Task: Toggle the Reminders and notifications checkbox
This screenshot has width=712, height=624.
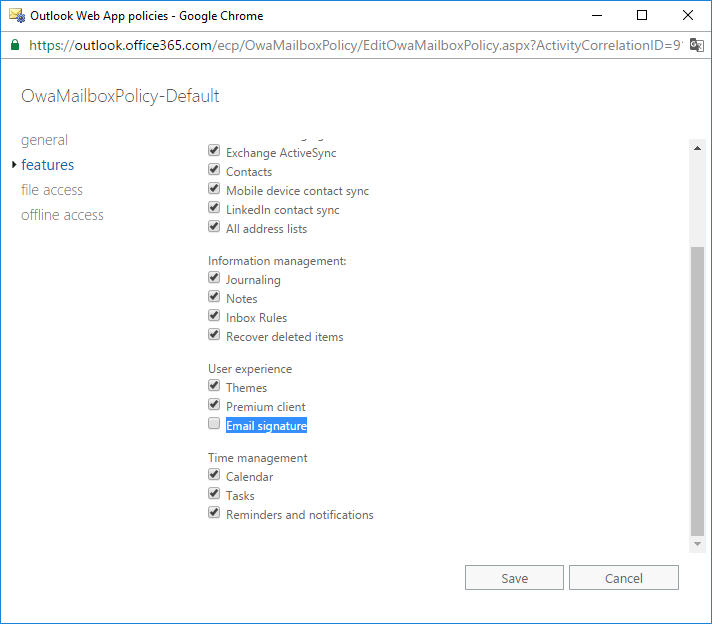Action: (x=214, y=514)
